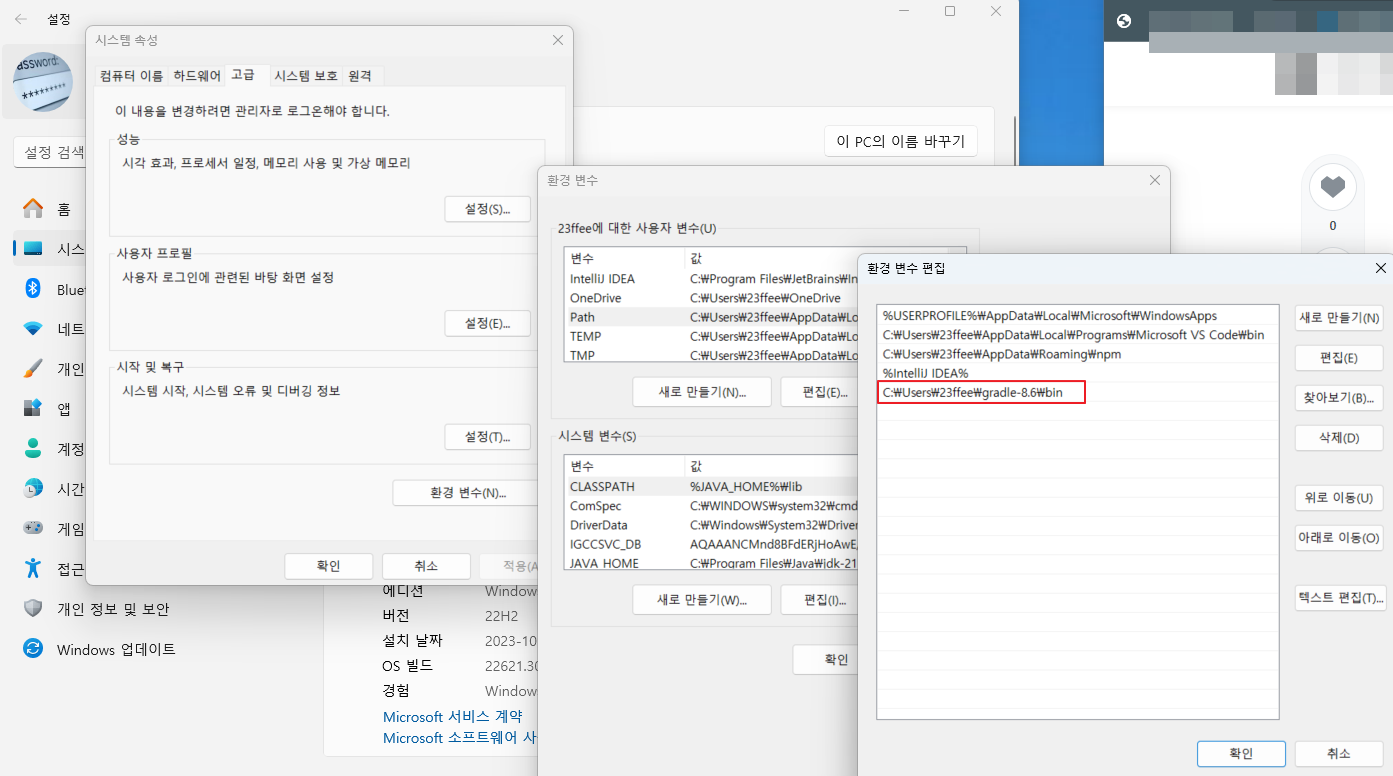Open the Accessibility figure icon in sidebar
Image resolution: width=1393 pixels, height=776 pixels.
[x=33, y=568]
